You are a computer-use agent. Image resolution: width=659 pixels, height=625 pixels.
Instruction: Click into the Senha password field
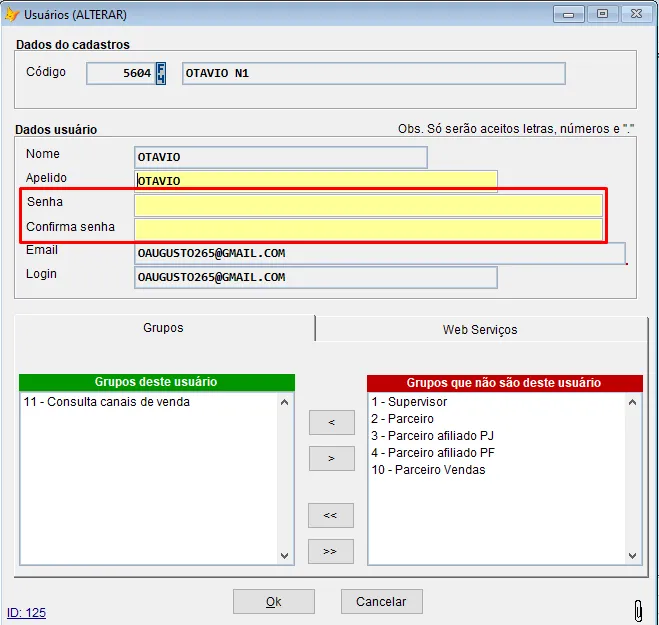point(368,205)
